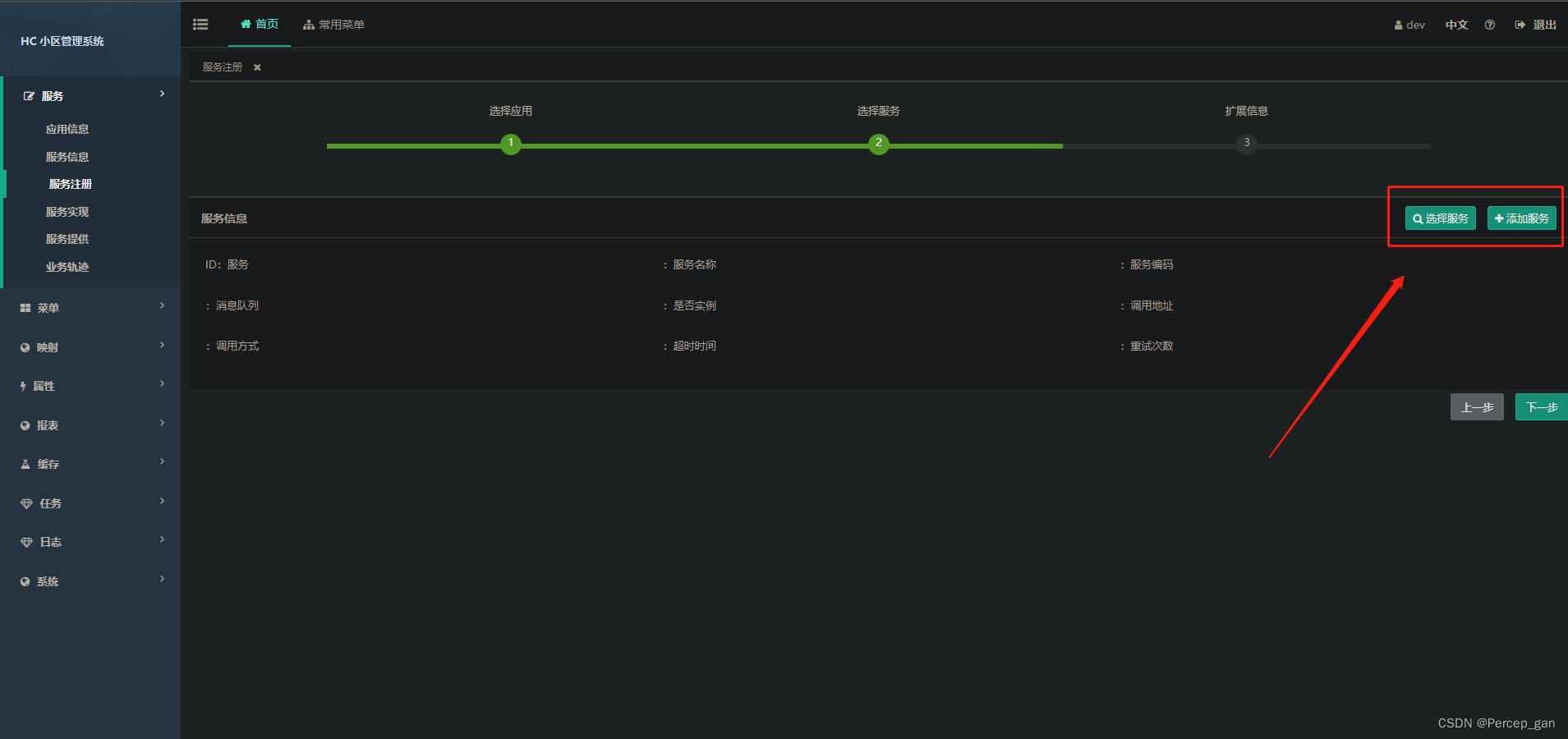Expand the 任务 sidebar section

(x=90, y=503)
